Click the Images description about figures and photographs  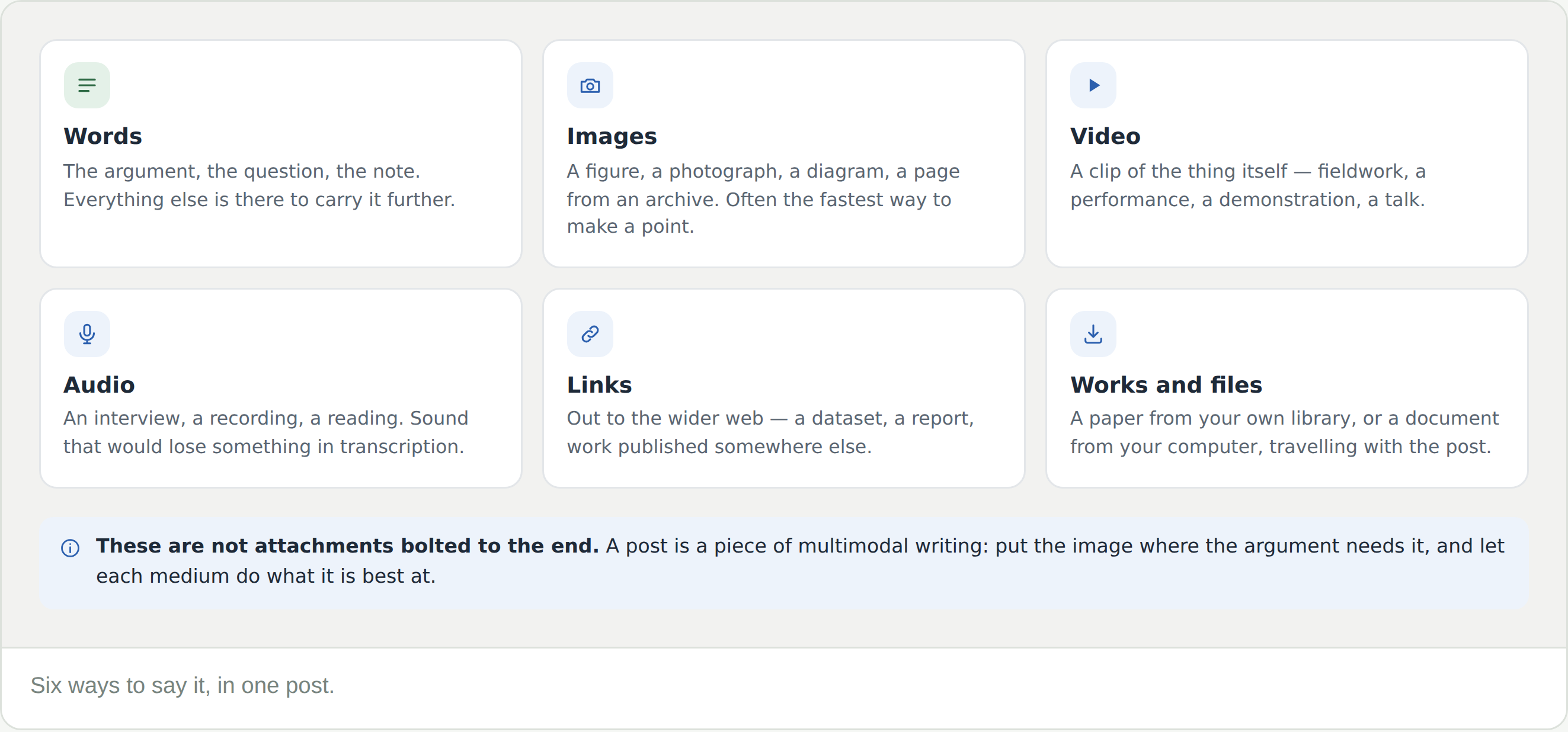763,198
